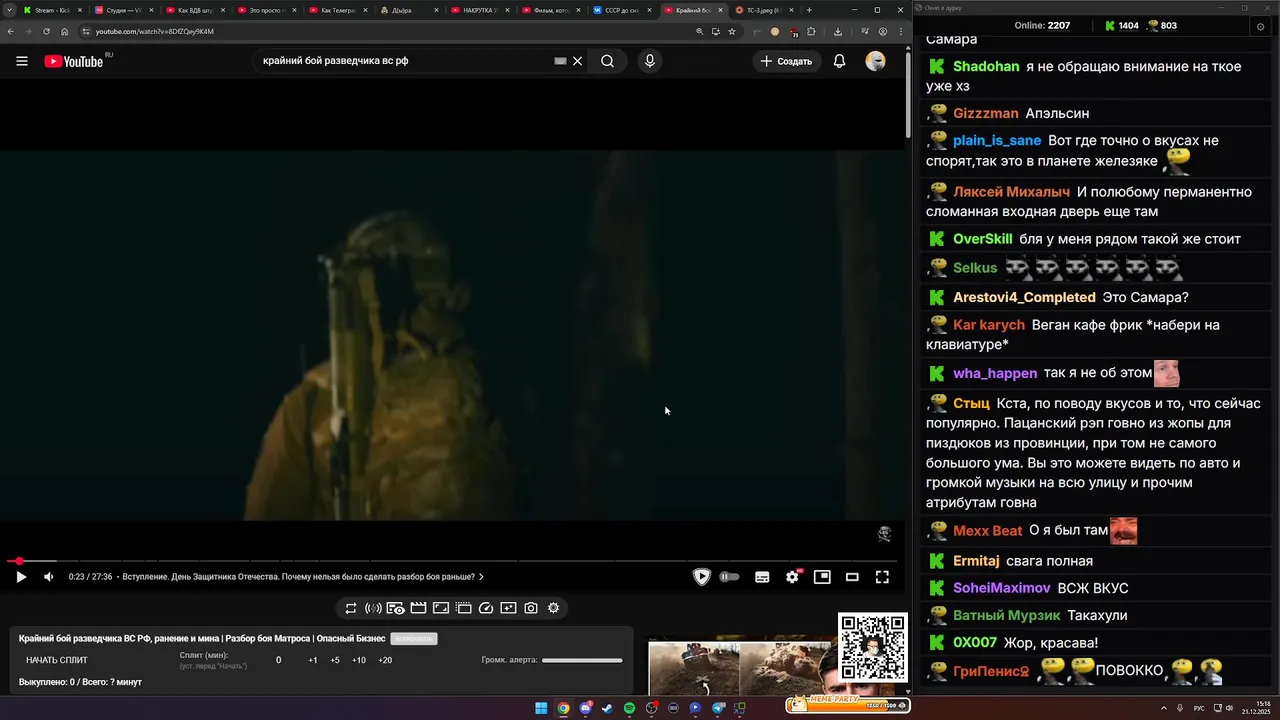Switch to the НАКРУТКА browser tab
The image size is (1280, 720).
(481, 10)
